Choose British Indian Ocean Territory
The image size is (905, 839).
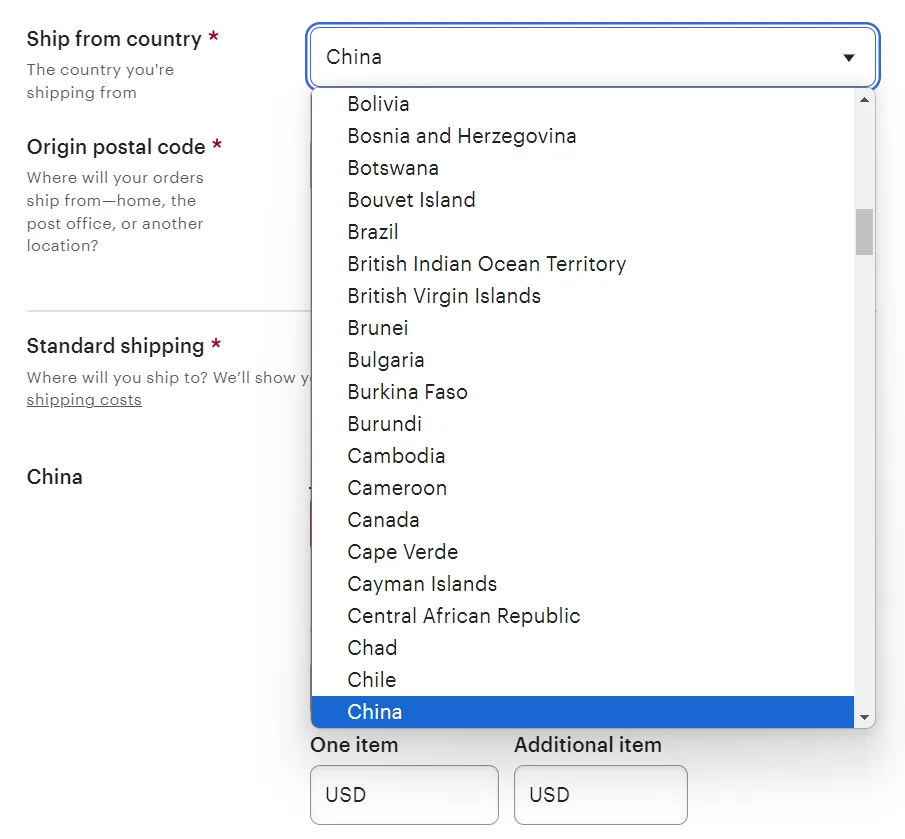486,264
